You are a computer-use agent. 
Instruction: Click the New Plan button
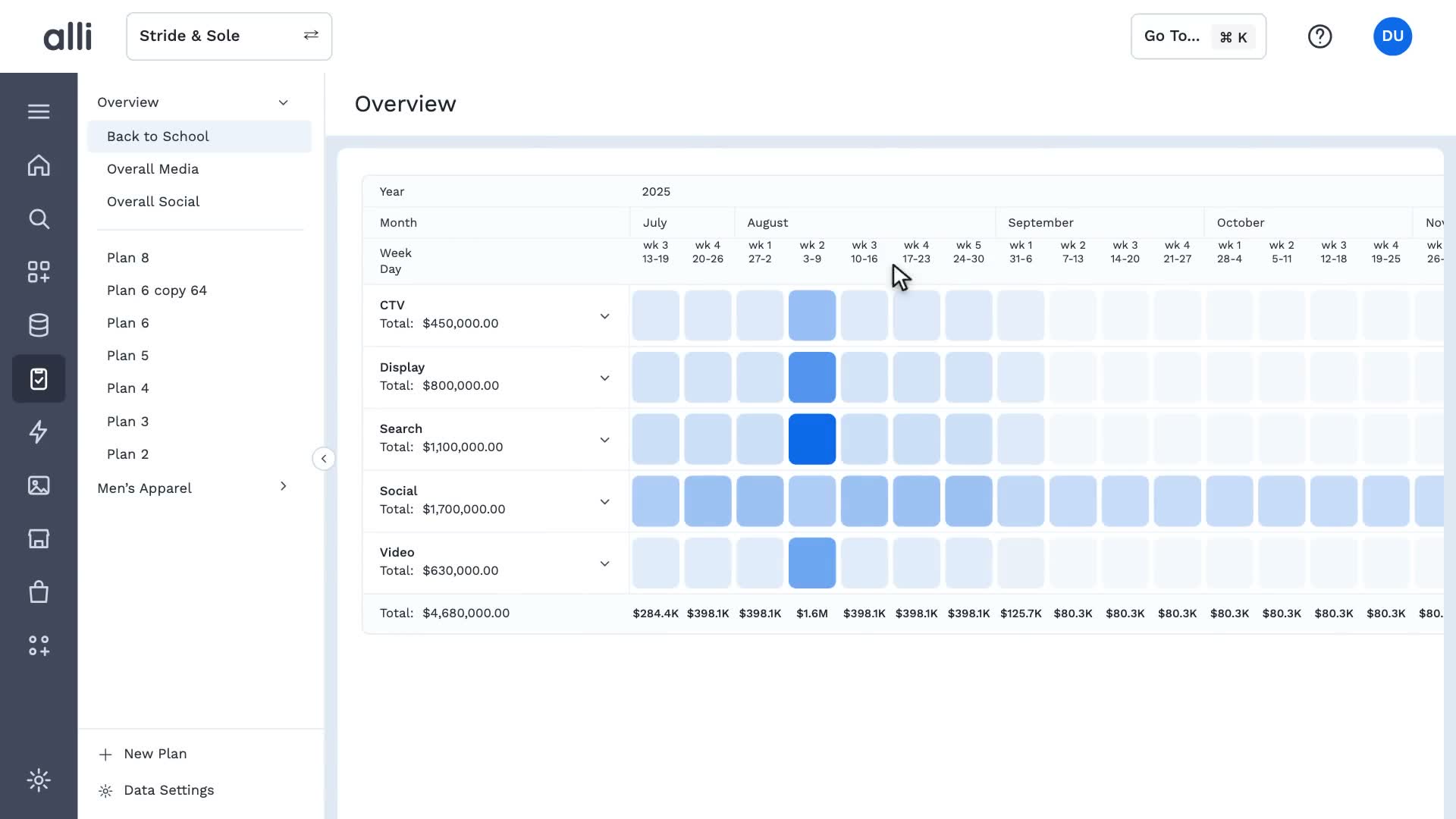point(143,754)
